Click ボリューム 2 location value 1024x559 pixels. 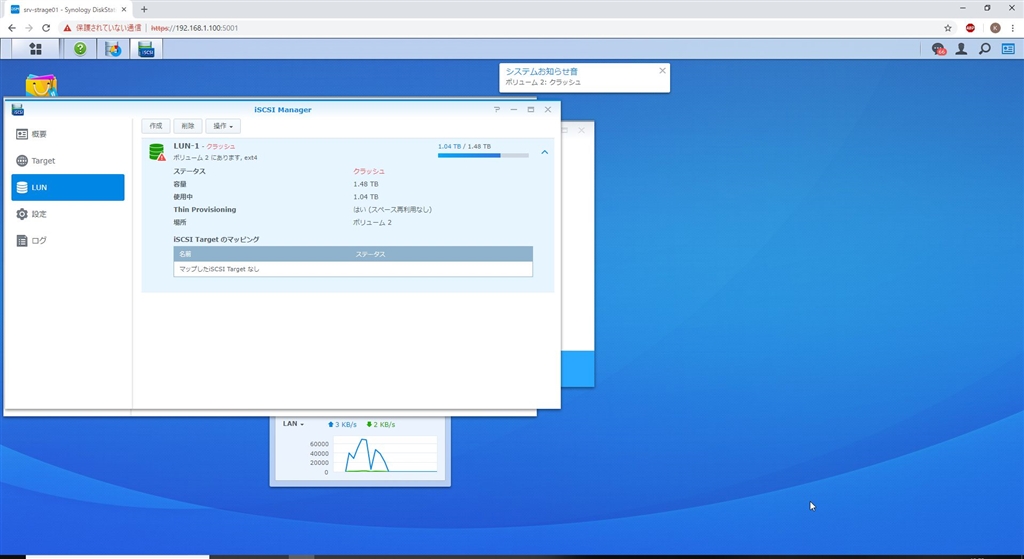tap(372, 223)
